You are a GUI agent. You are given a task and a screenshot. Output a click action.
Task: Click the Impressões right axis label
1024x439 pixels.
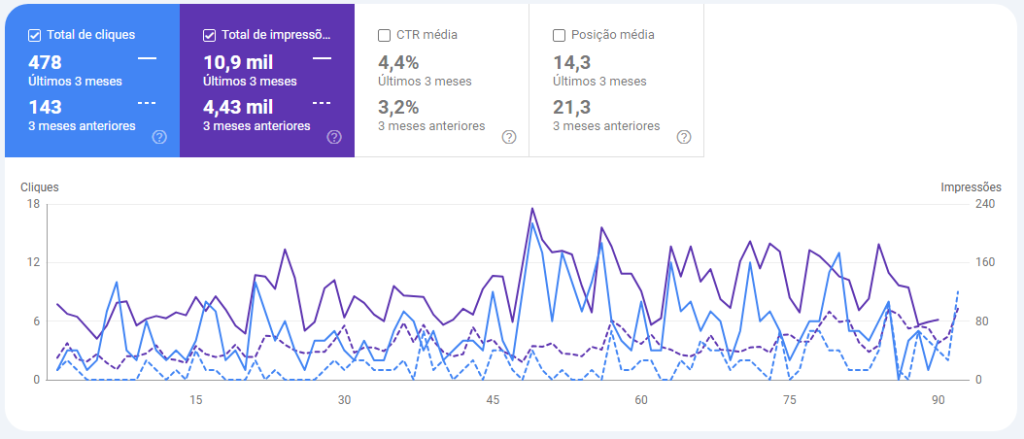tap(970, 187)
